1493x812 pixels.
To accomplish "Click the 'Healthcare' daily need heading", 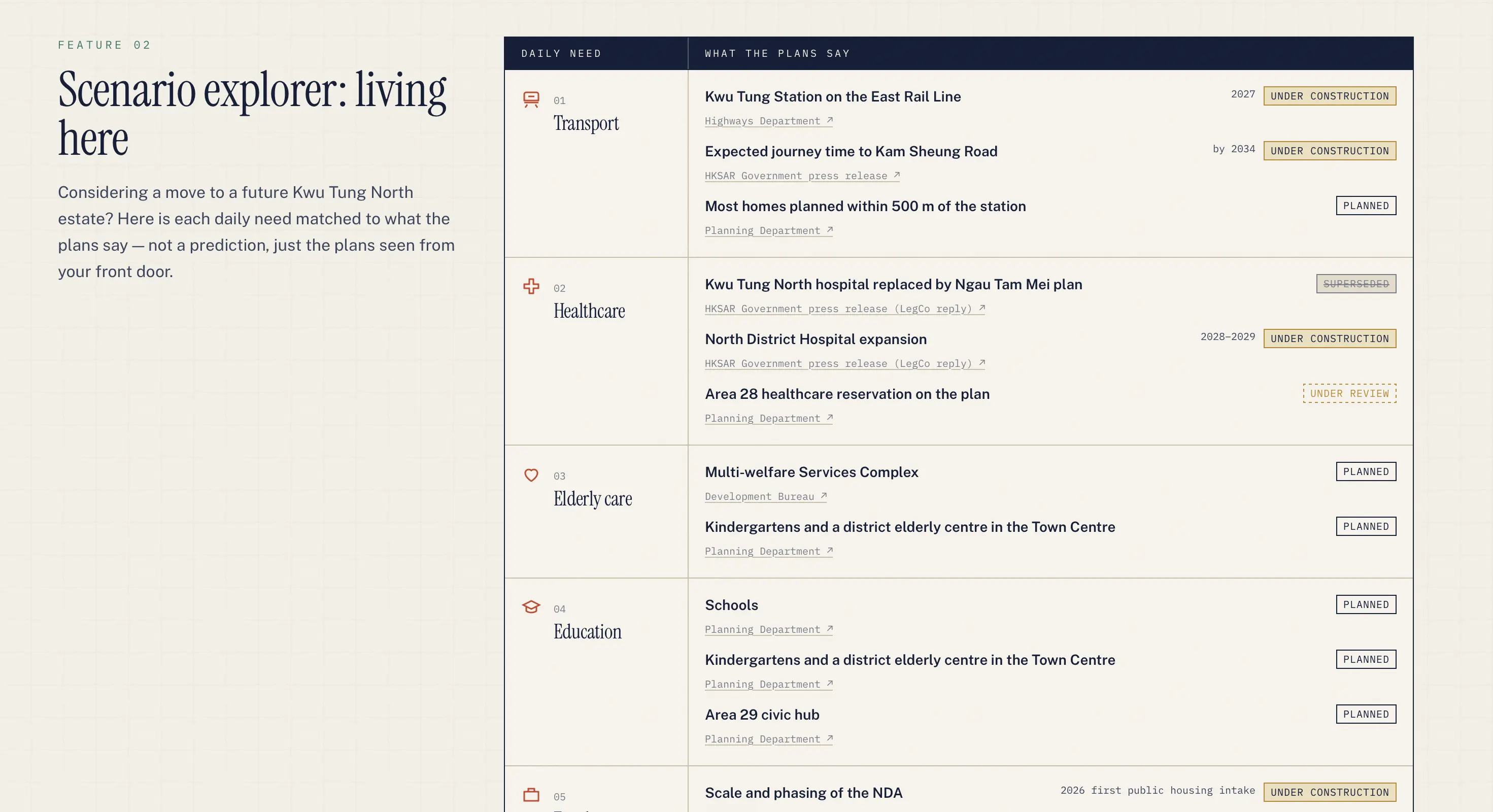I will [x=589, y=311].
